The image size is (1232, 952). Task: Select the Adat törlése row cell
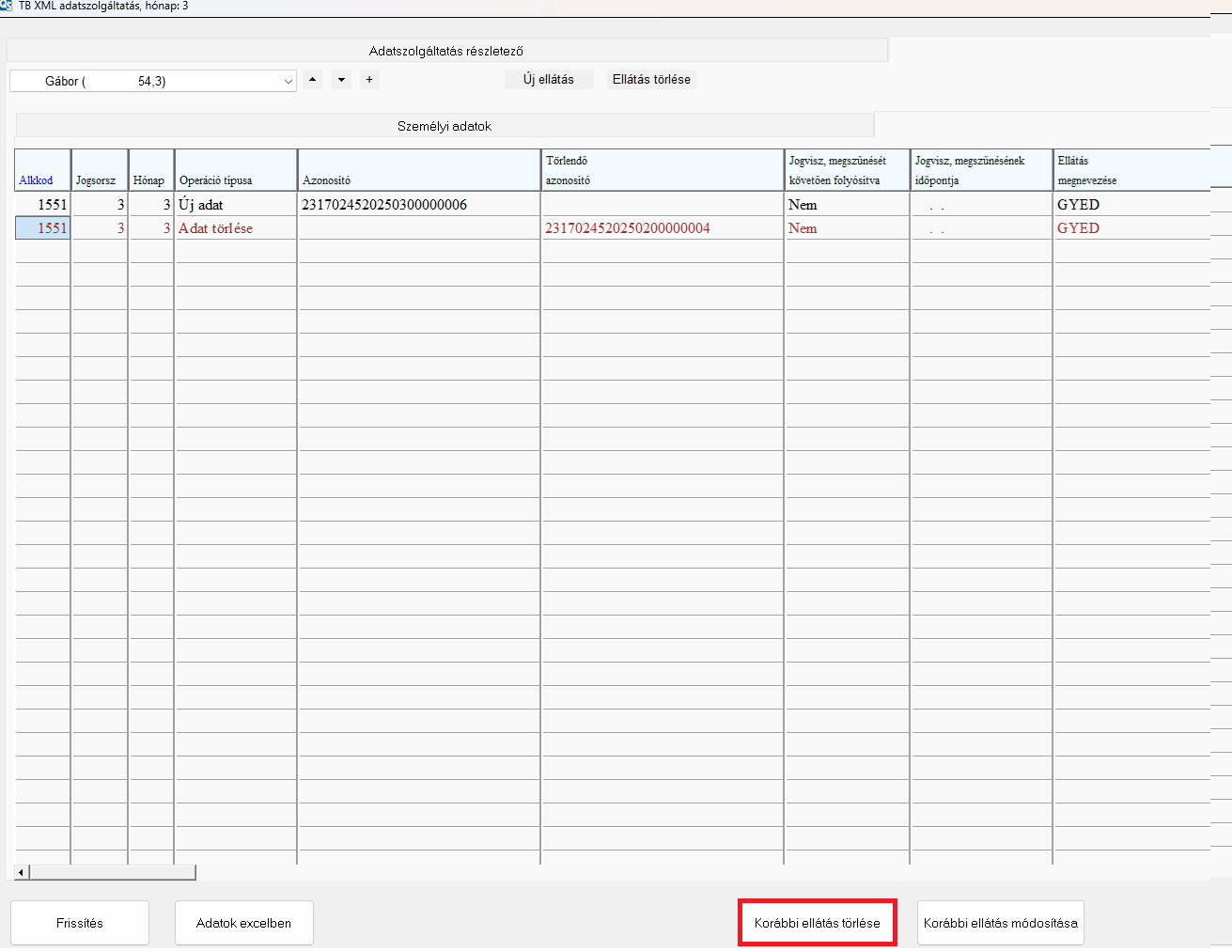[x=235, y=228]
